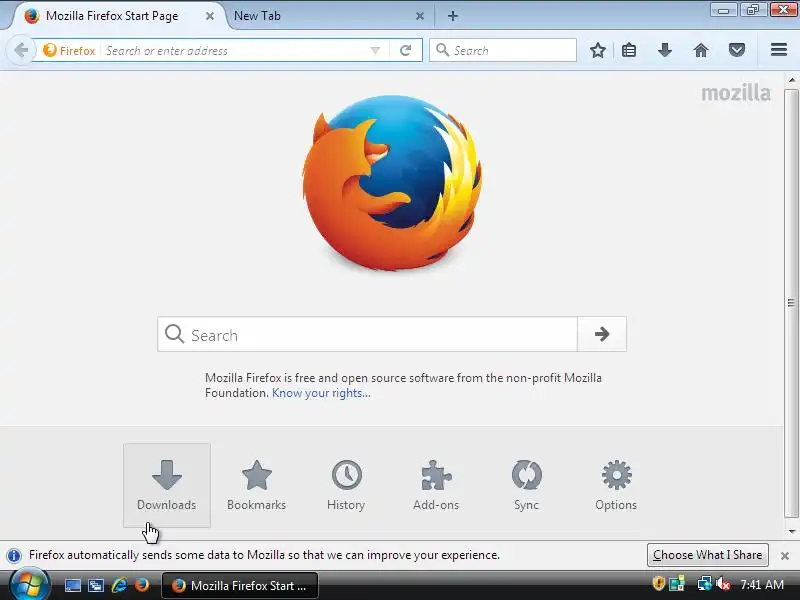
Task: Click the vertical scrollbar thumb
Action: click(791, 303)
